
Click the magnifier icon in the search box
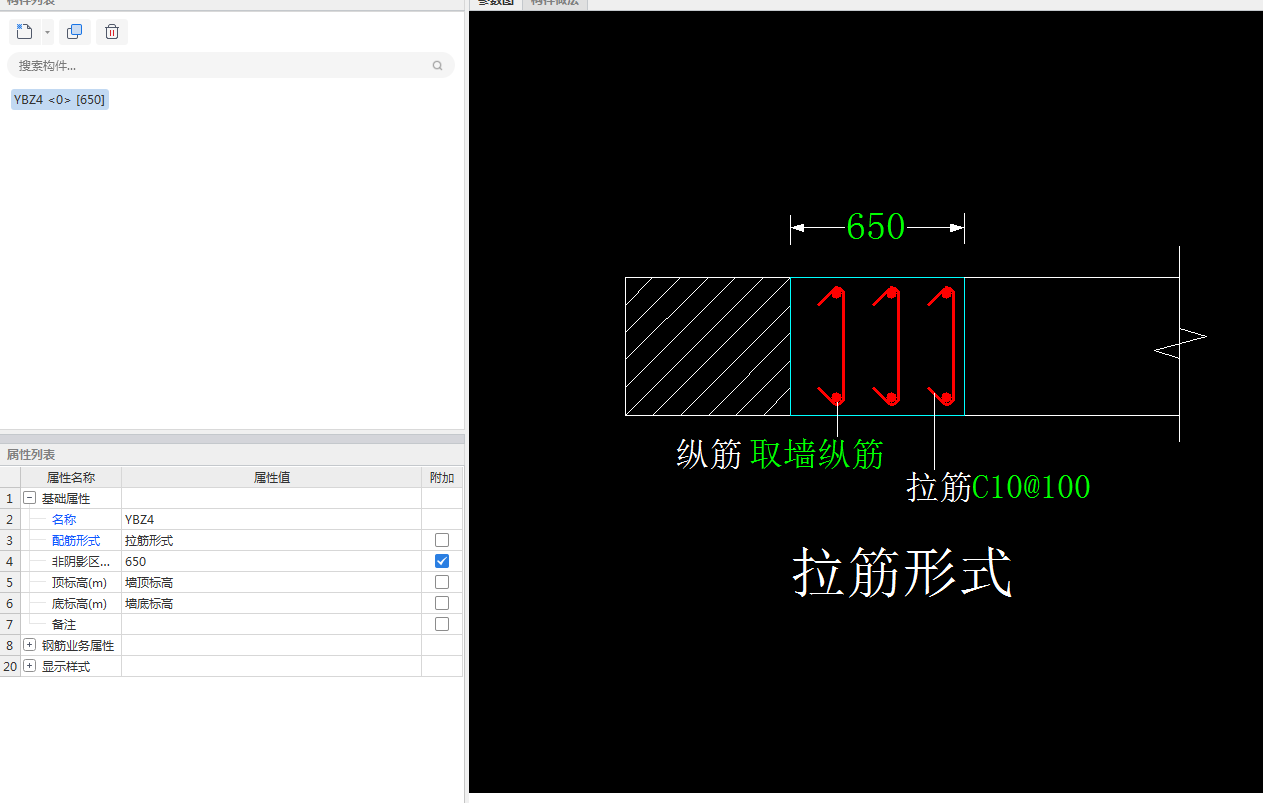point(437,66)
